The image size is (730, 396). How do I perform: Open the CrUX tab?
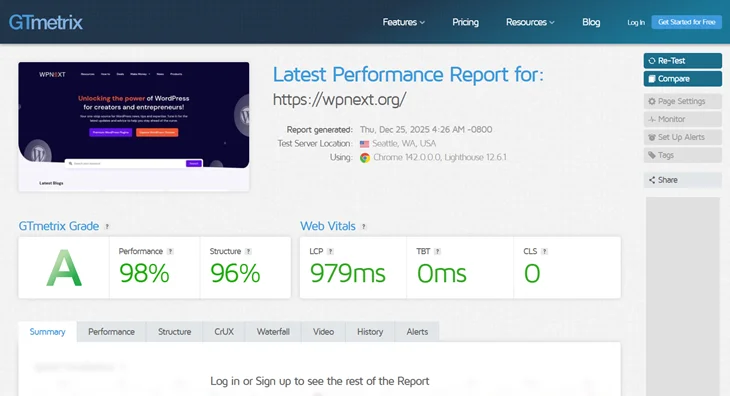pyautogui.click(x=224, y=332)
